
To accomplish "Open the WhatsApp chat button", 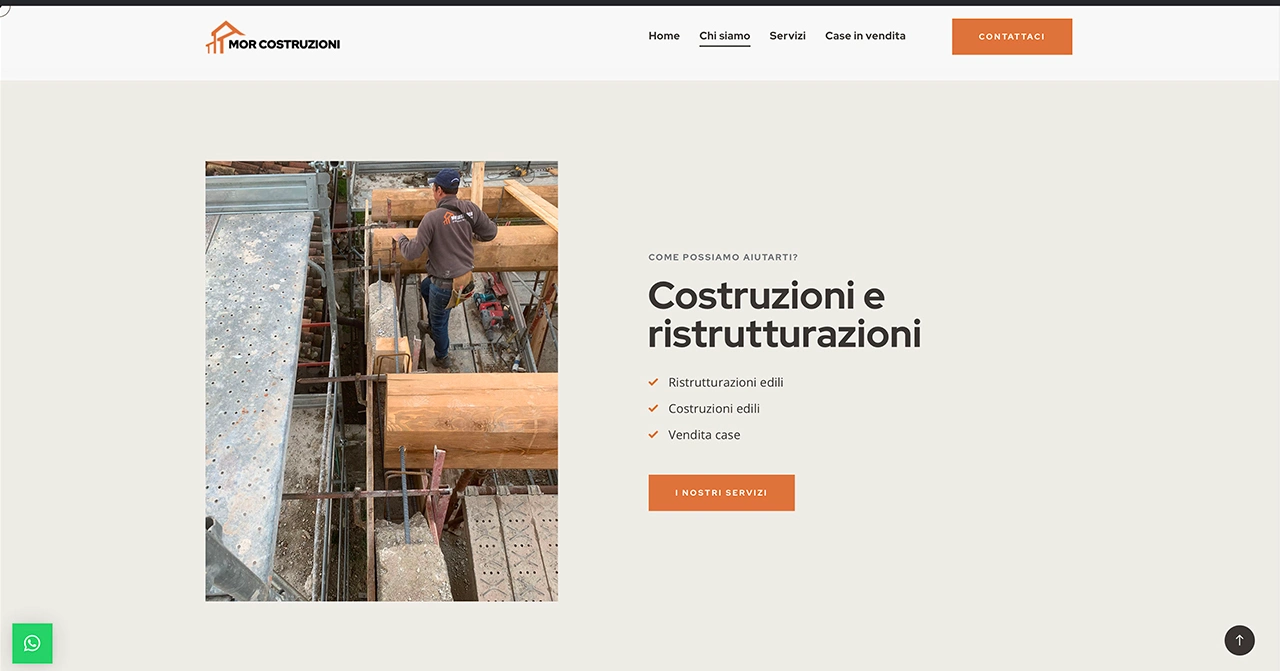I will point(32,643).
